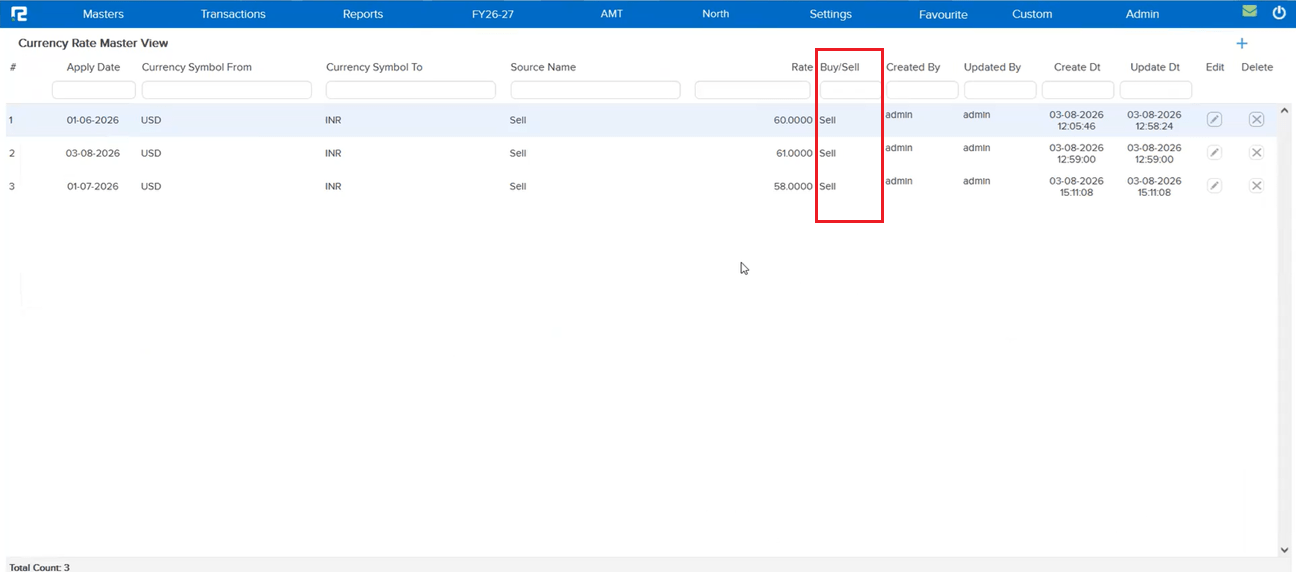Select the 03-08-2026 apply date cell
The image size is (1296, 572).
[x=93, y=153]
